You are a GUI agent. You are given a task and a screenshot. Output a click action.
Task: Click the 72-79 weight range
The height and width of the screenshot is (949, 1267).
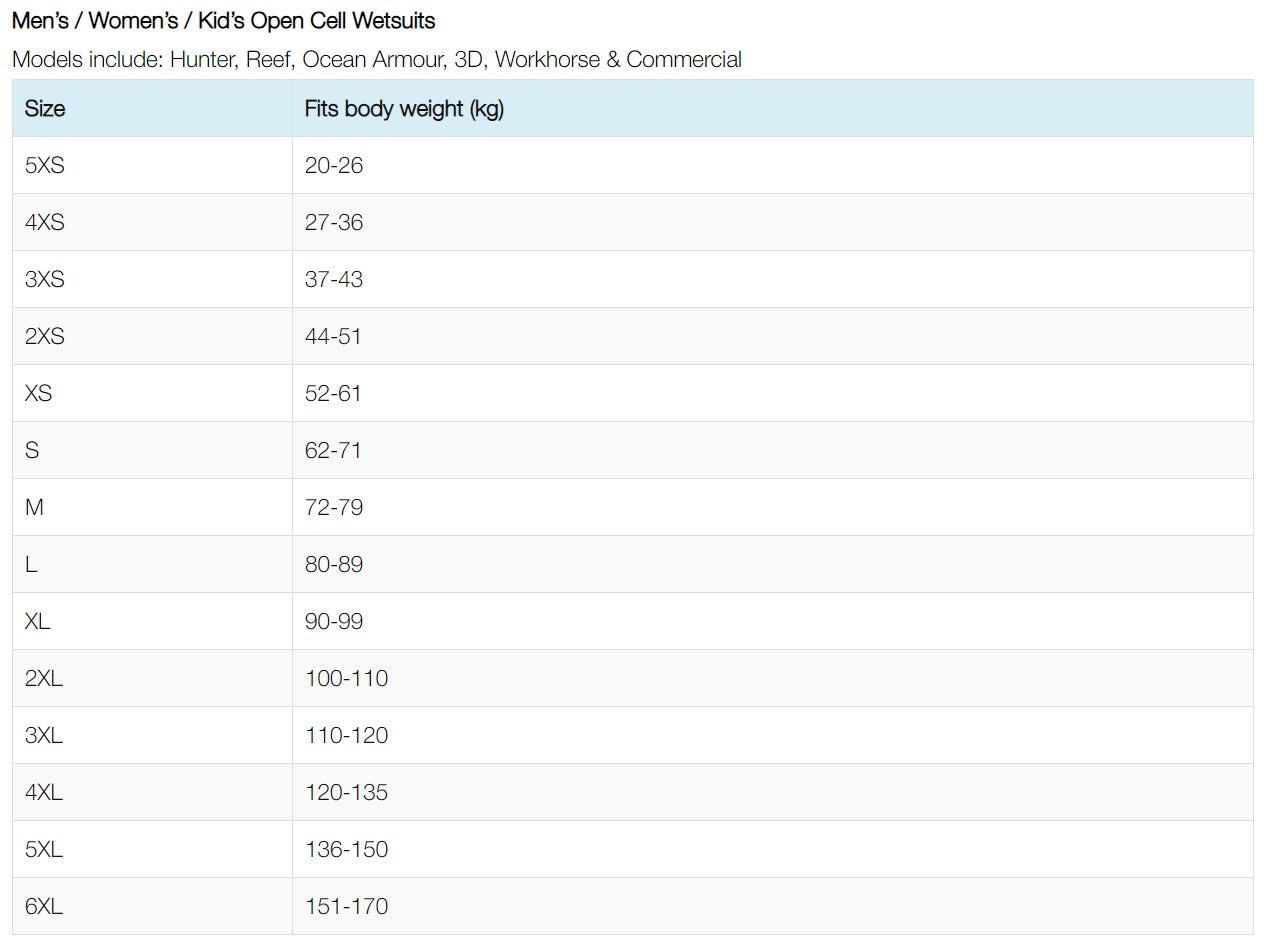[334, 508]
